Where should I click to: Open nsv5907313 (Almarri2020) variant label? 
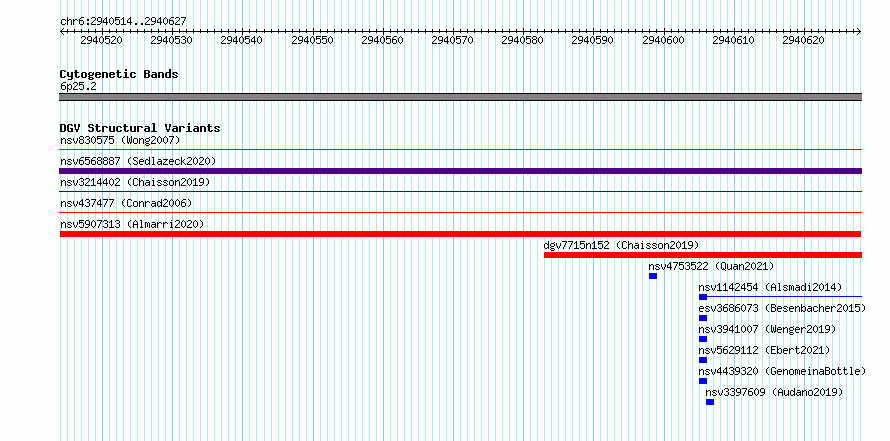click(x=132, y=224)
